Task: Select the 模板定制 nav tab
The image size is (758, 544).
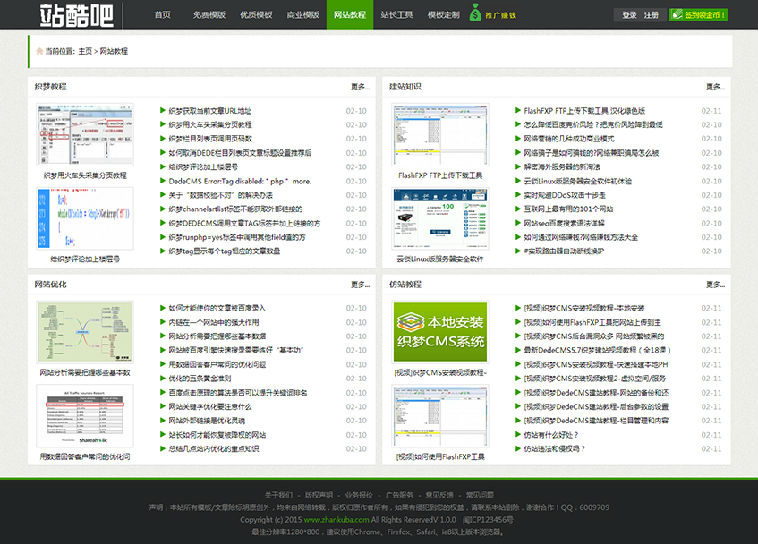Action: (x=443, y=15)
